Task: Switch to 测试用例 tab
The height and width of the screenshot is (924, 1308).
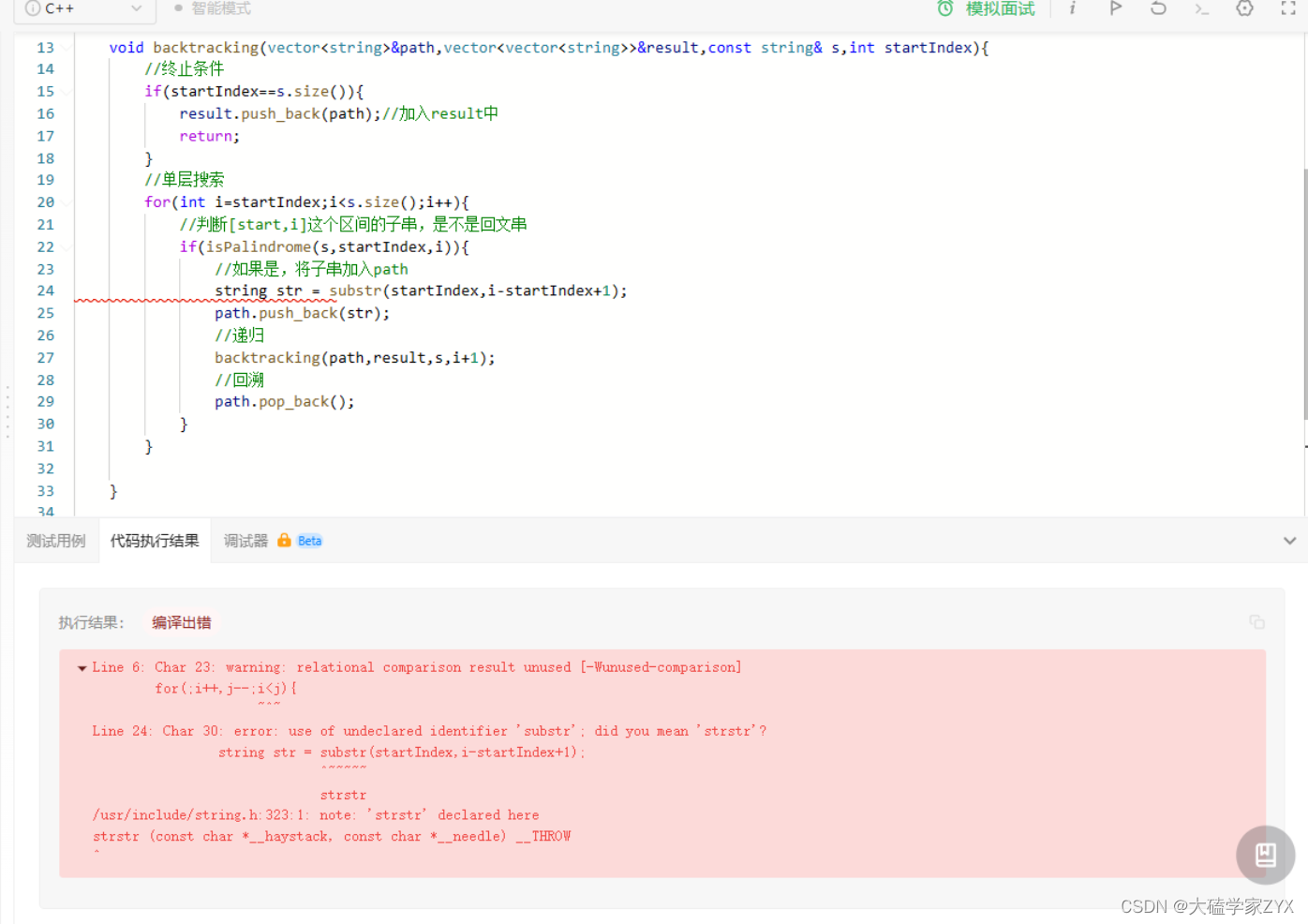Action: click(56, 541)
